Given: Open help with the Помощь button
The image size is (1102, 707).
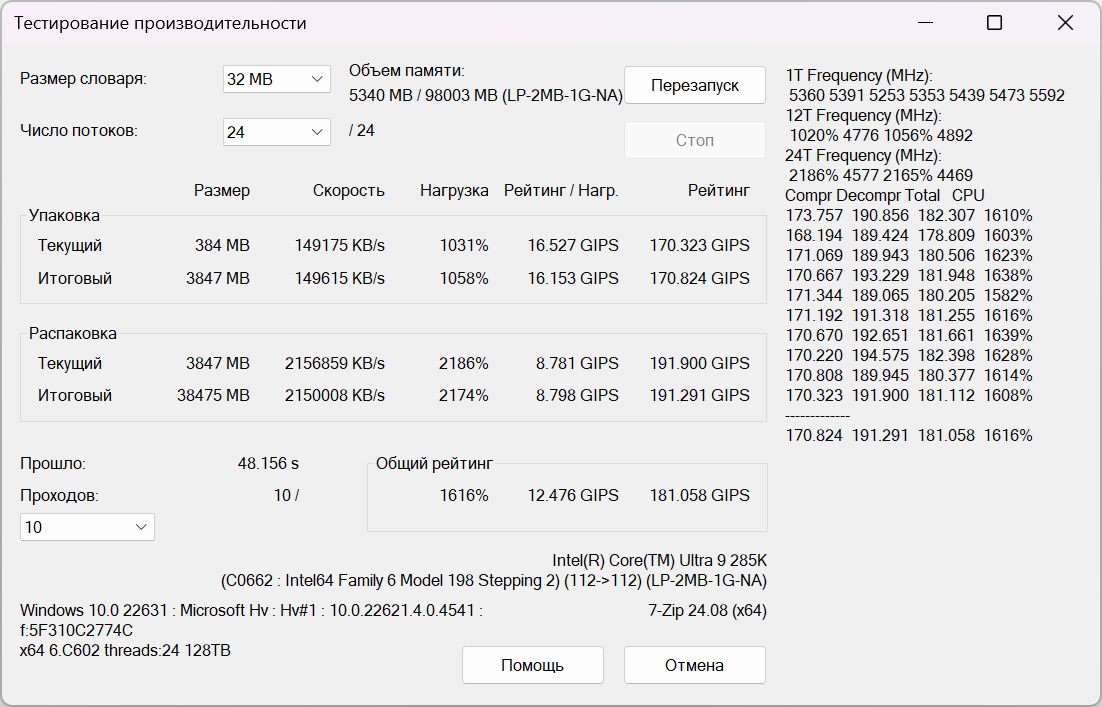Looking at the screenshot, I should coord(532,665).
